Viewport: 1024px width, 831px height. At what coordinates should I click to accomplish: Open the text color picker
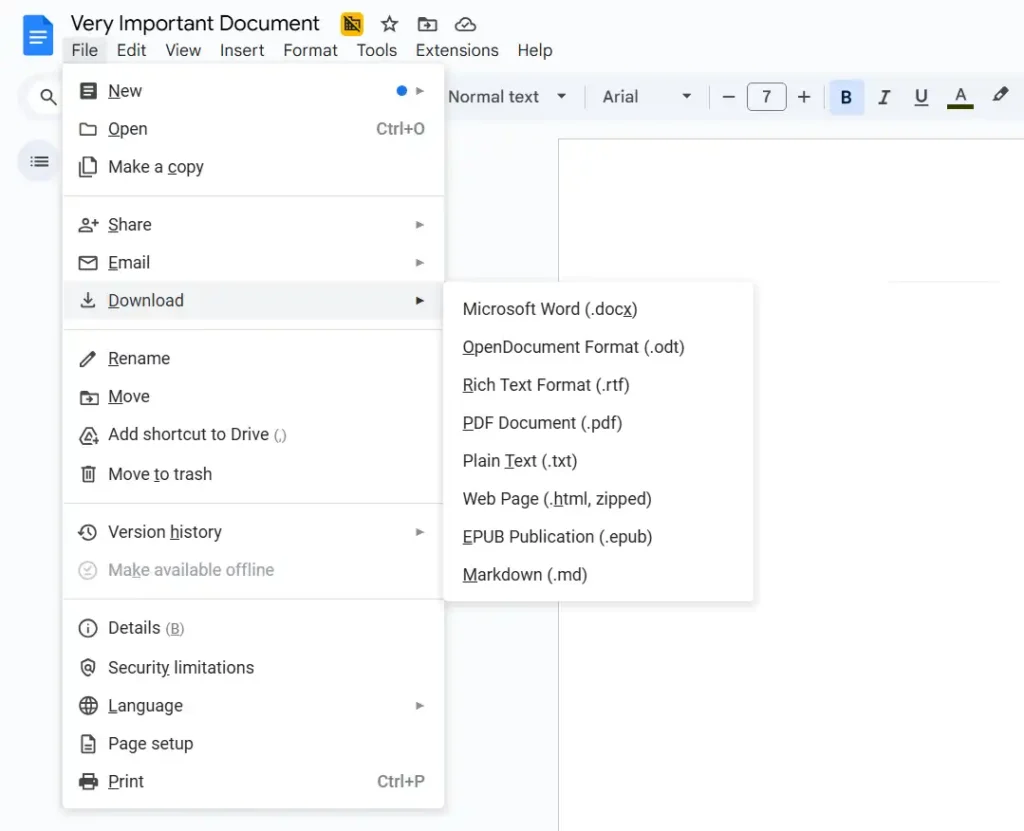click(960, 97)
